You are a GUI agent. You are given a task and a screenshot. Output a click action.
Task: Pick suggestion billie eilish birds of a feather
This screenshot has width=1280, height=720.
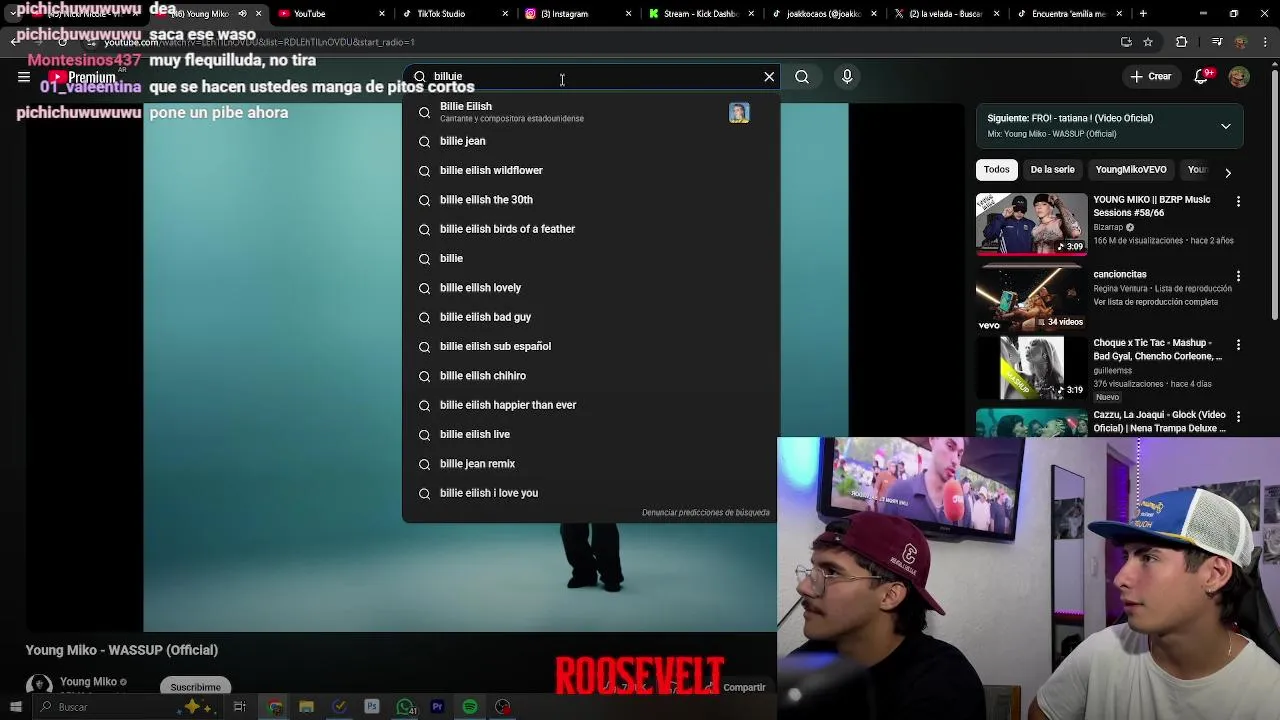590,229
